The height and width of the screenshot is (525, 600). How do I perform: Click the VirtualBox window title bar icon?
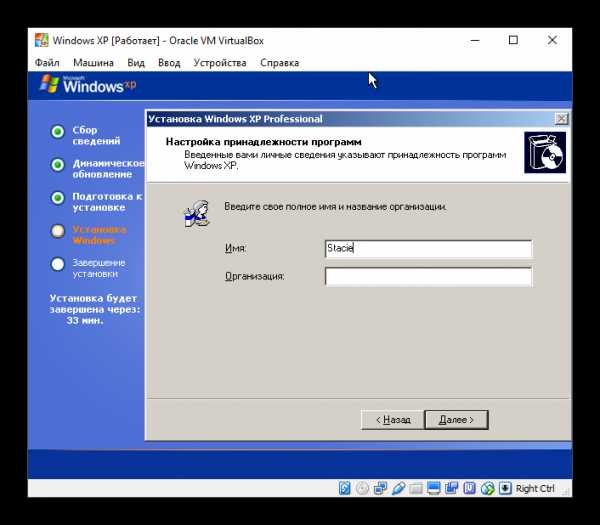pyautogui.click(x=41, y=41)
